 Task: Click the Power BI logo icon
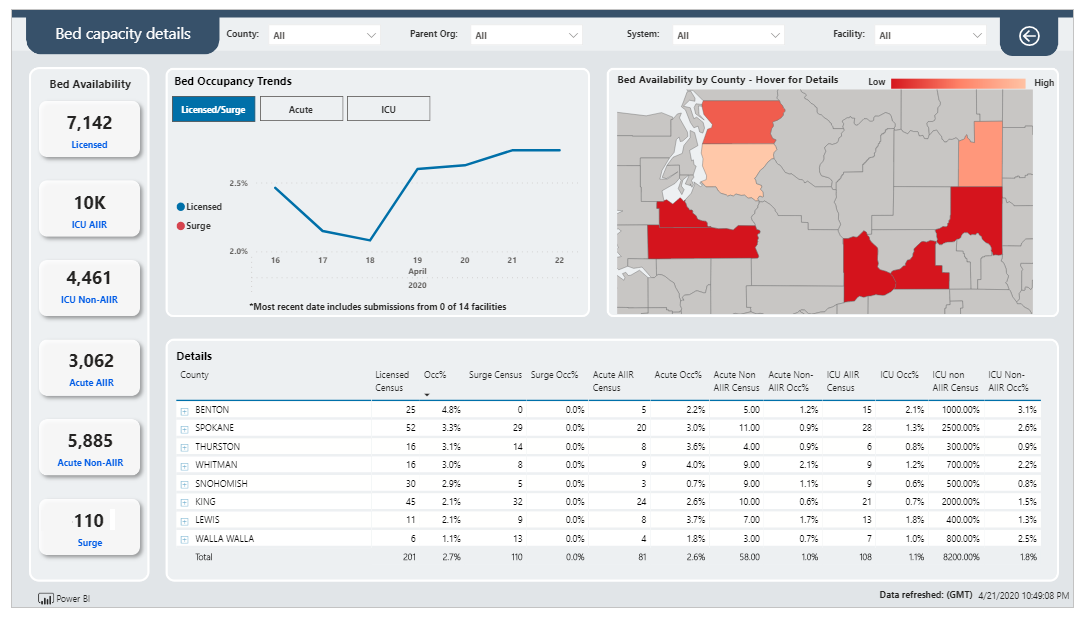(x=46, y=598)
